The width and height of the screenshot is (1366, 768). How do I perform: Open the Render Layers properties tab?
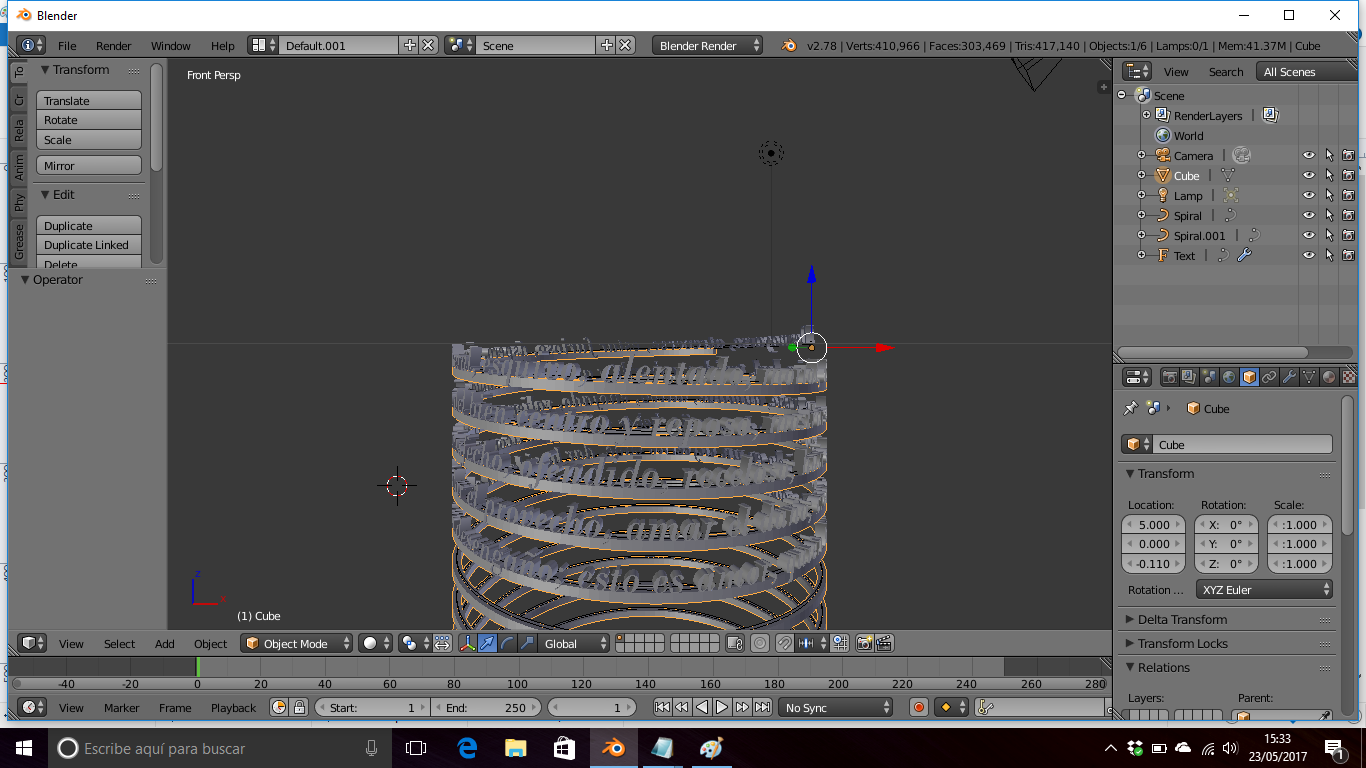pos(1189,377)
